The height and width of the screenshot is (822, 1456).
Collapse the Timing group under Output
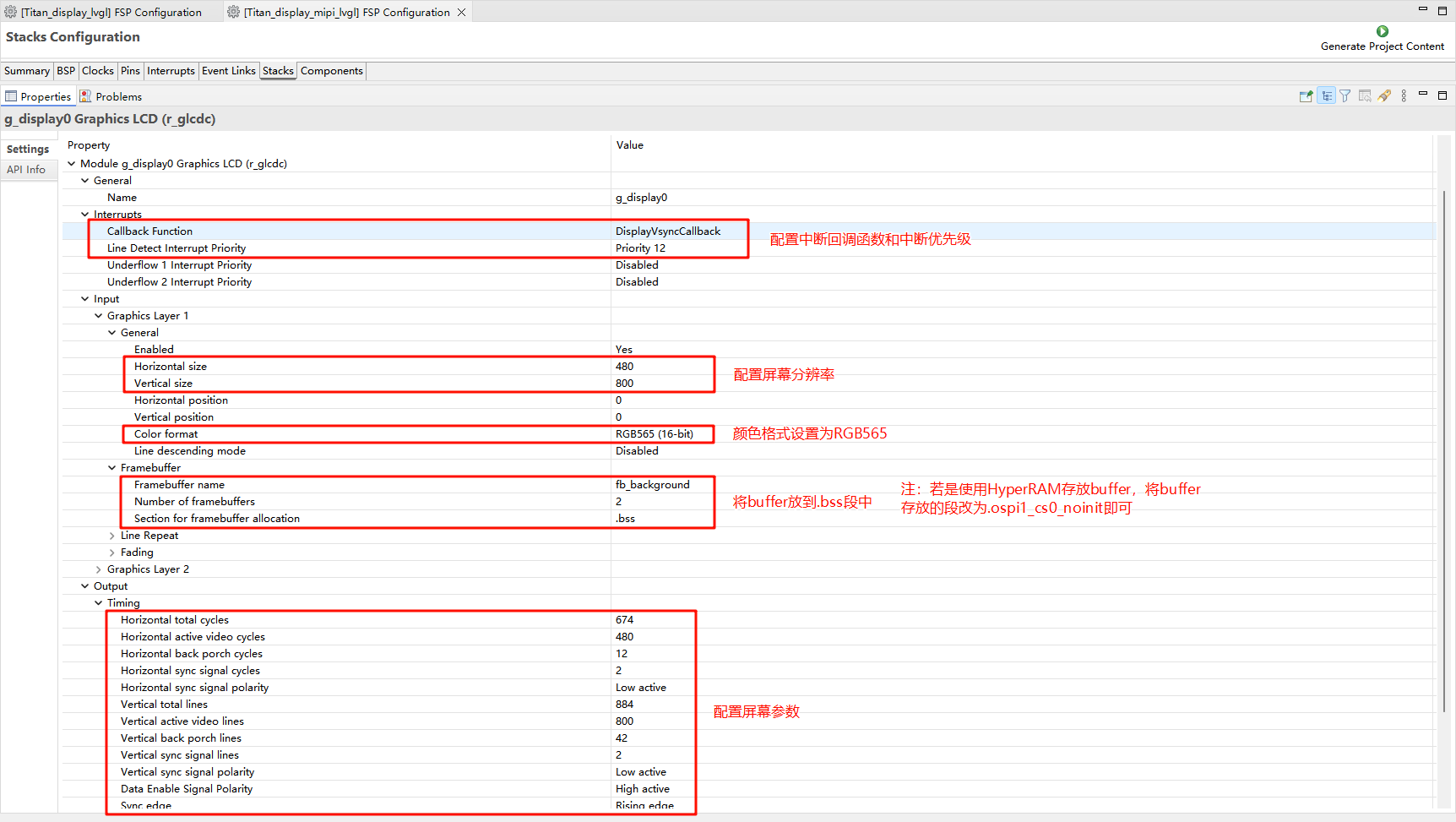(x=98, y=603)
